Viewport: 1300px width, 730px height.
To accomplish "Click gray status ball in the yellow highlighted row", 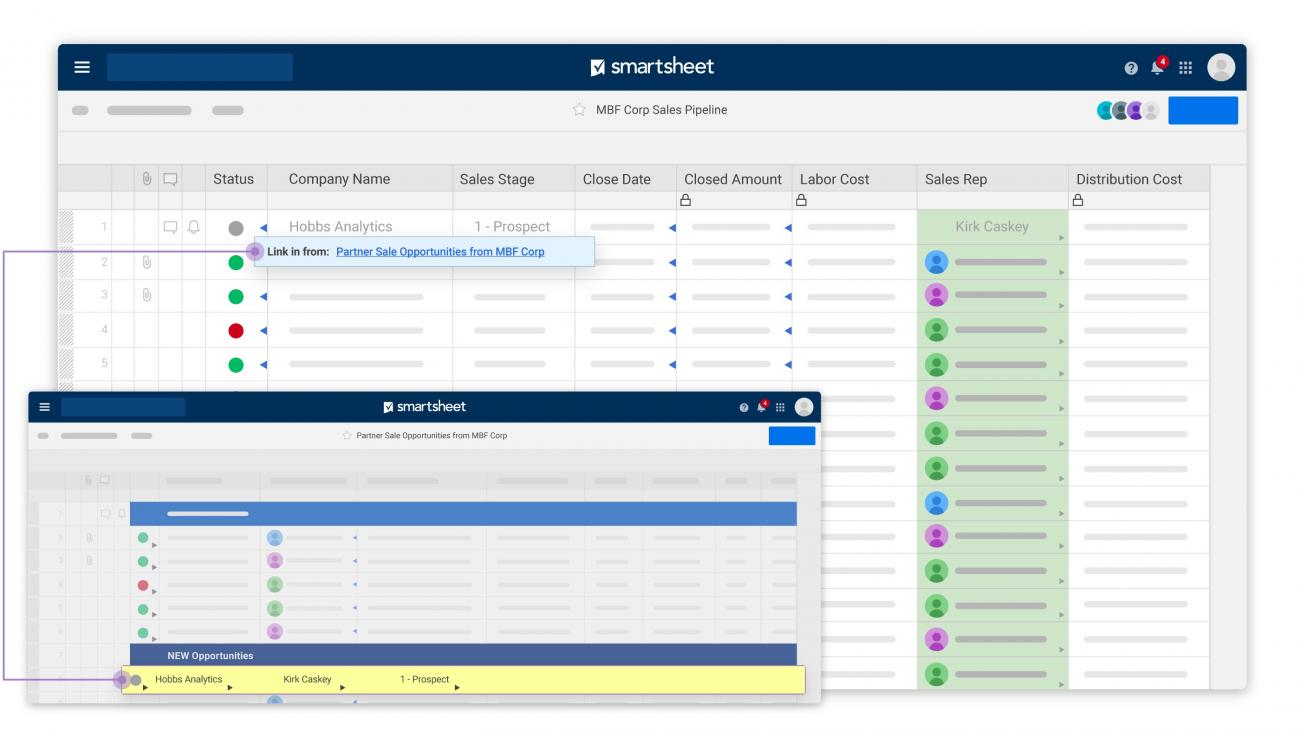I will pos(136,680).
